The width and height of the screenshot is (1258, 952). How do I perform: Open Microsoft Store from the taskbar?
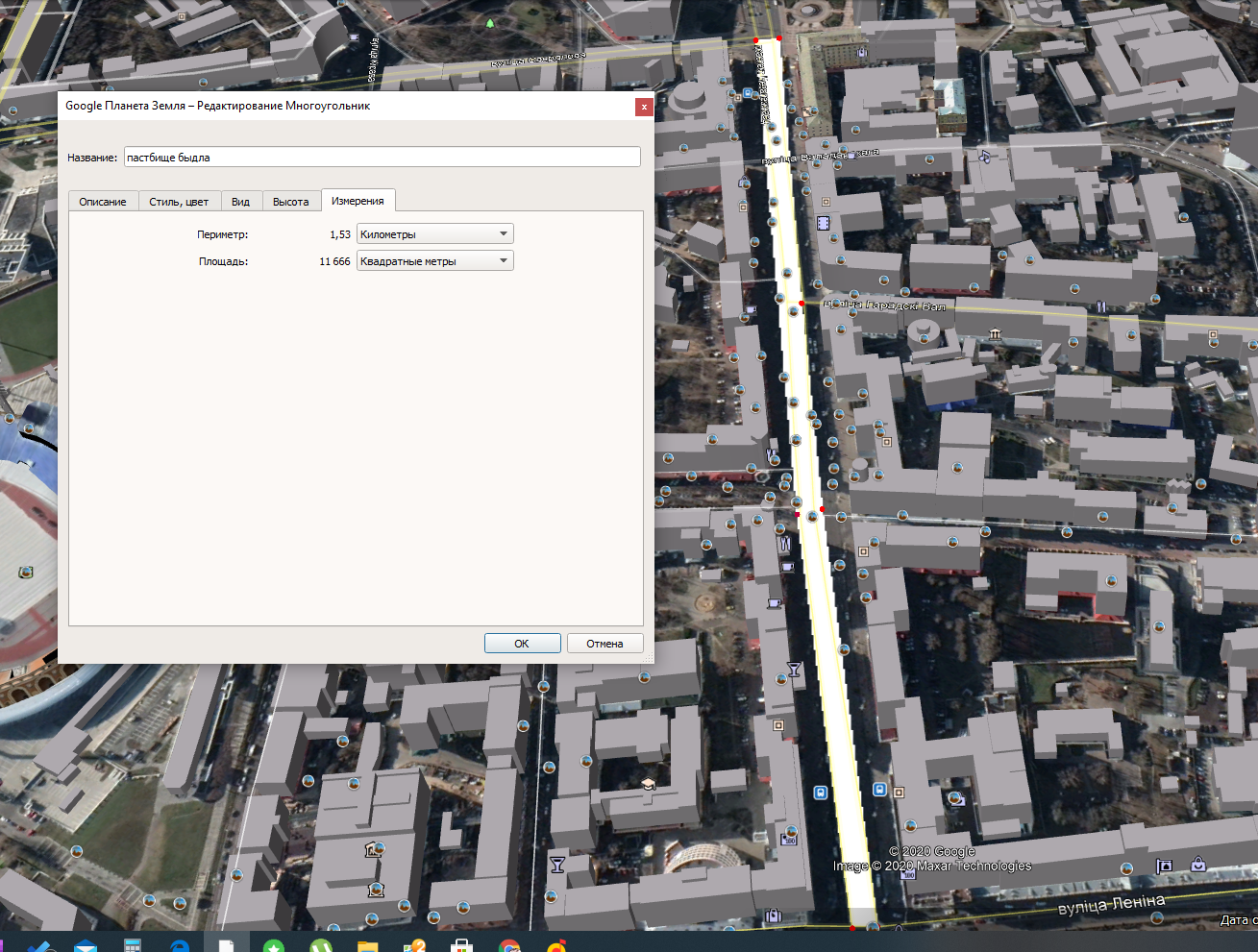(462, 945)
